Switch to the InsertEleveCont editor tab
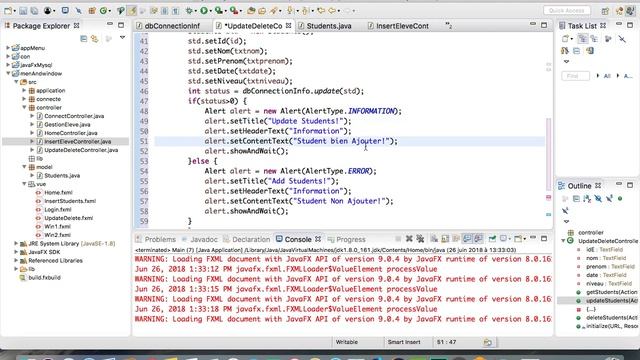The height and width of the screenshot is (360, 640). pos(402,26)
